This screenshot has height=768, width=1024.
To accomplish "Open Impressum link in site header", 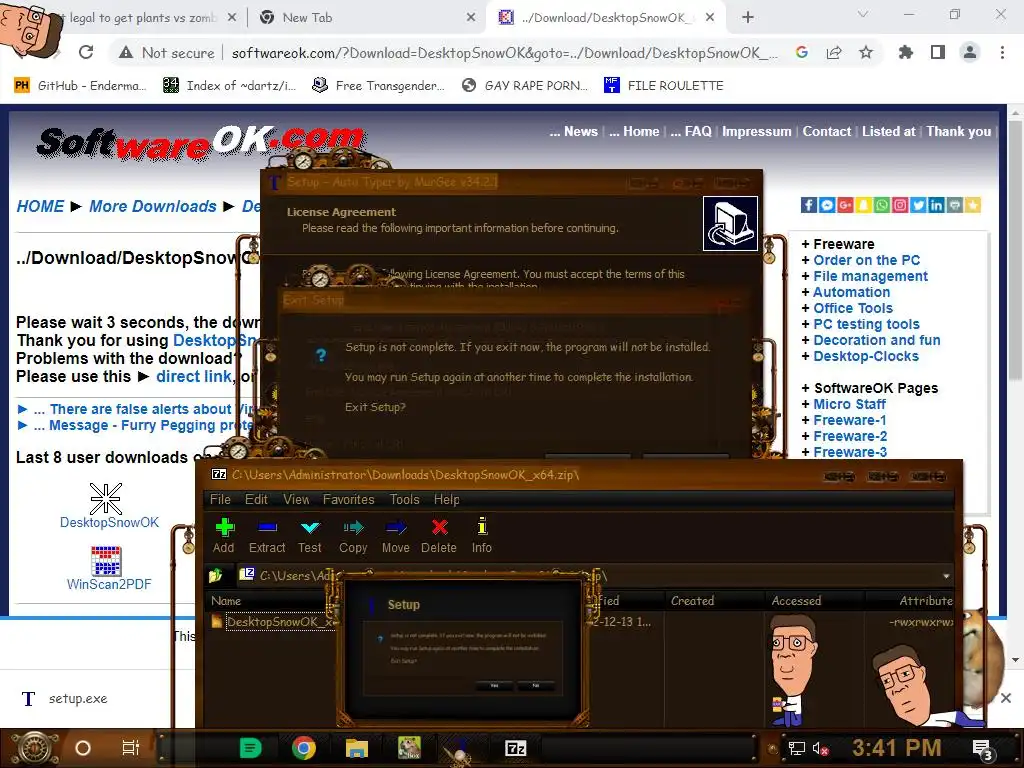I will (x=756, y=131).
